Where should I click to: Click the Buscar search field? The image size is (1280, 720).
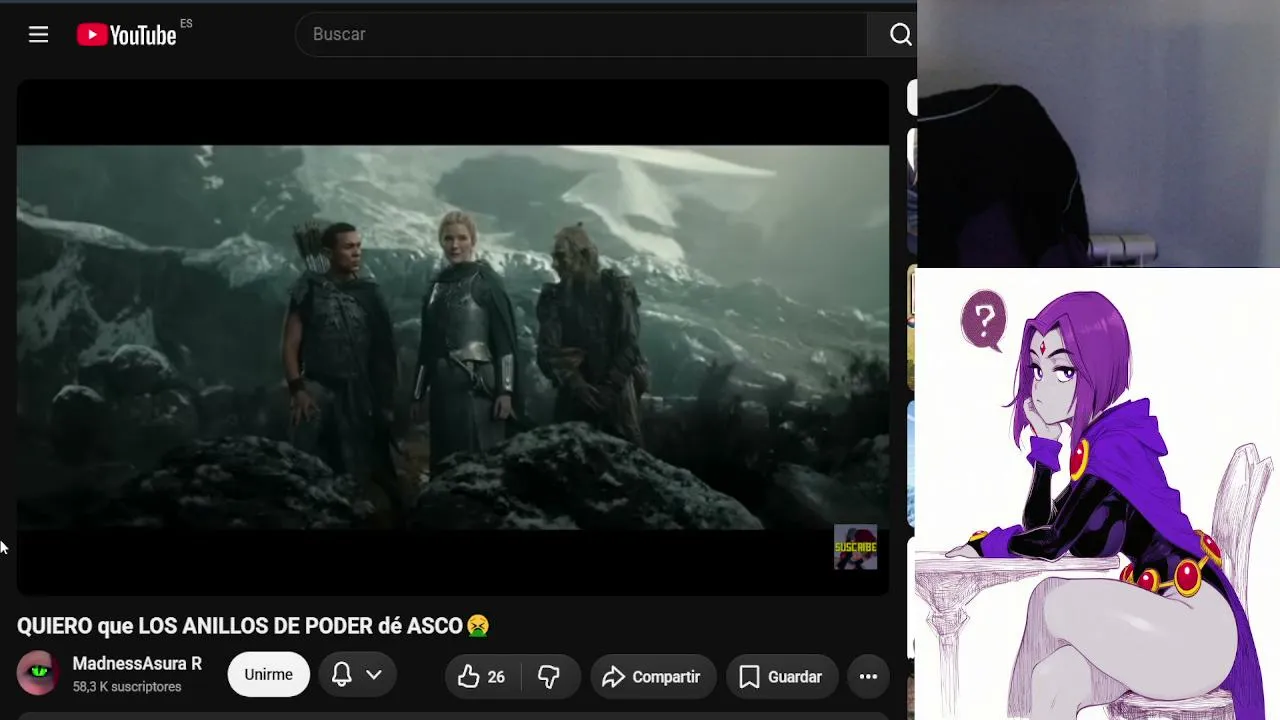[x=581, y=35]
